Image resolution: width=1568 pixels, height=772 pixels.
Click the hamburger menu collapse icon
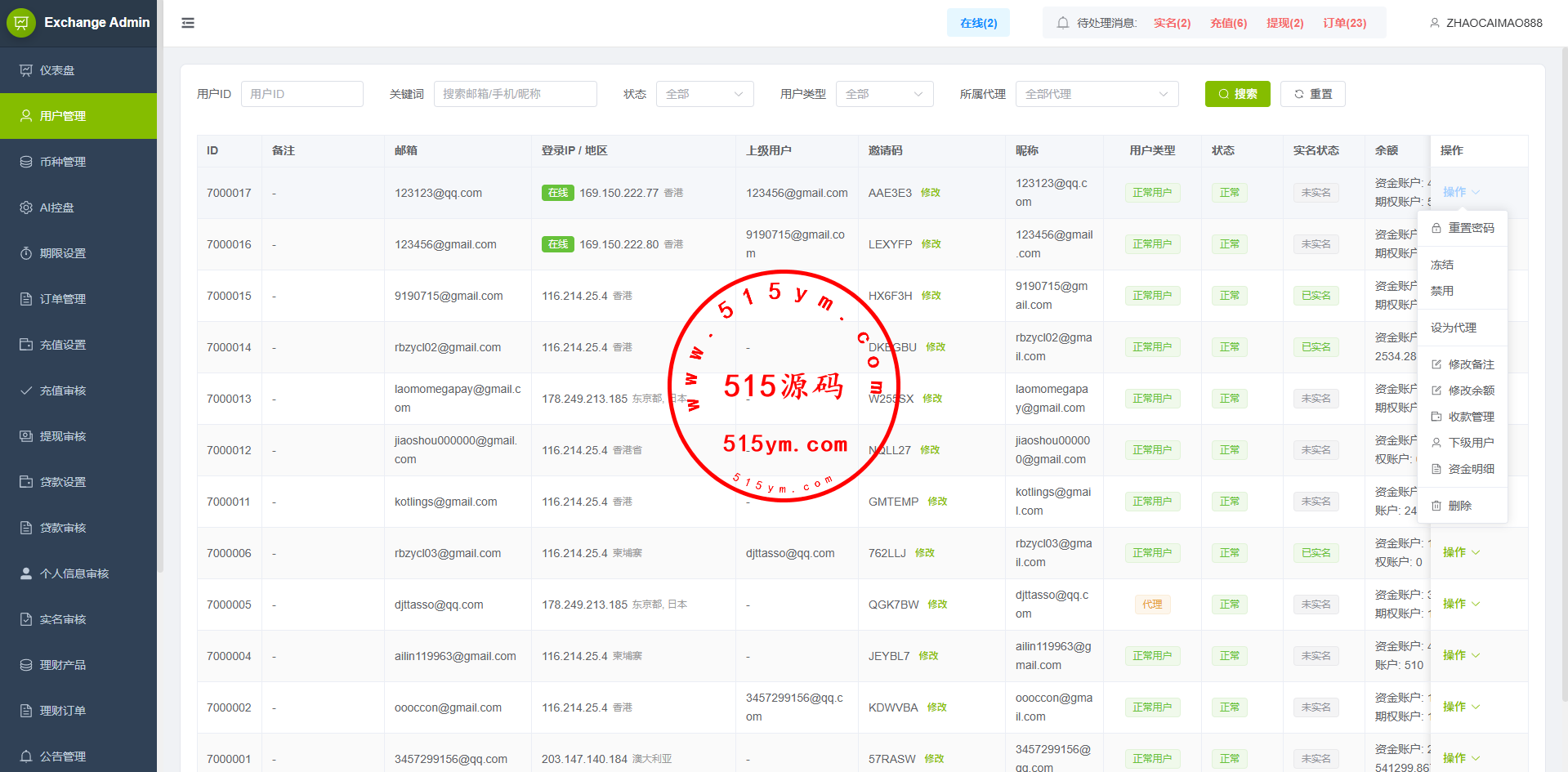coord(188,23)
